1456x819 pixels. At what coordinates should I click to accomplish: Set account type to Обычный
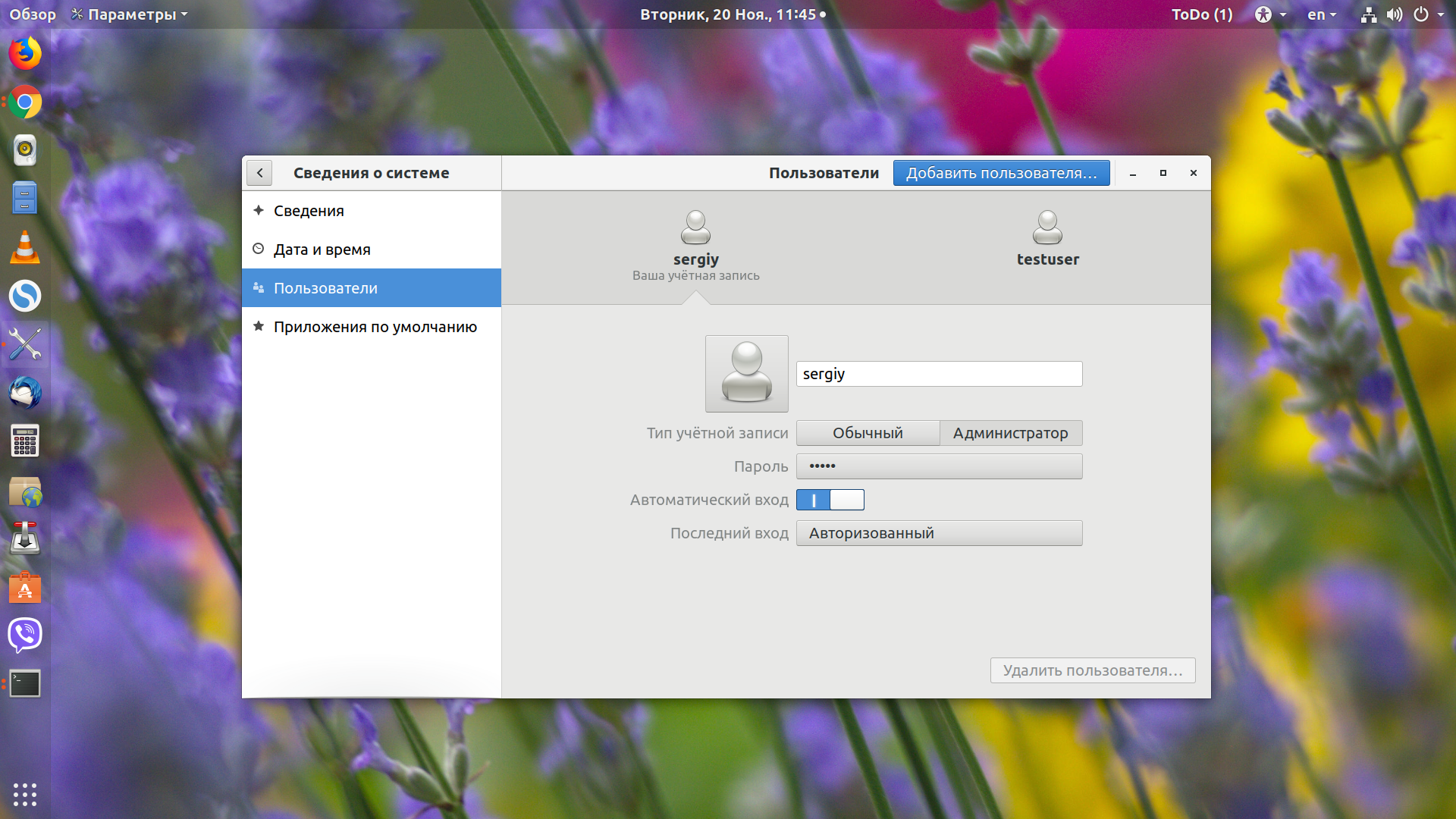coord(868,433)
